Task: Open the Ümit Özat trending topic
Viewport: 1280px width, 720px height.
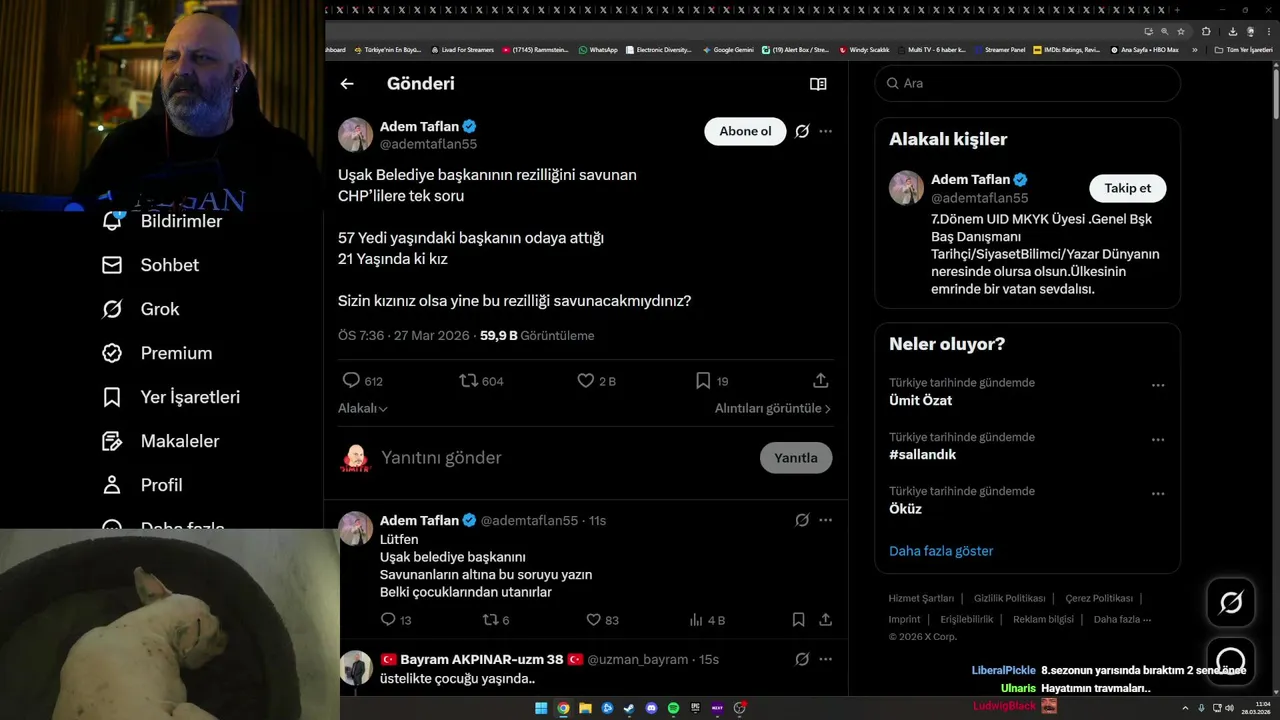Action: pos(921,400)
